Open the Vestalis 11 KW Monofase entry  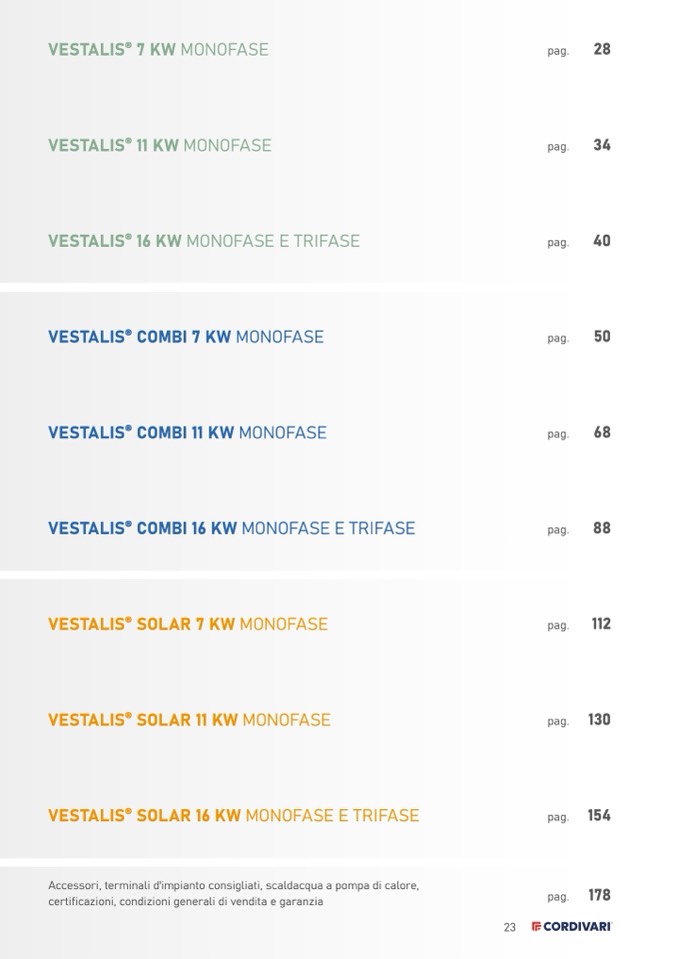(x=159, y=145)
